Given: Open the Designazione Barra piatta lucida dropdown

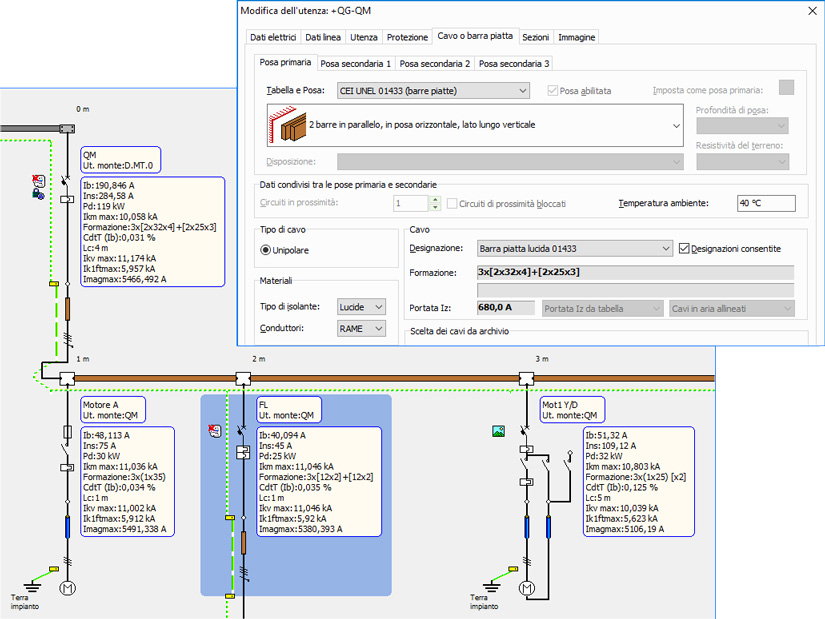Looking at the screenshot, I should point(575,248).
